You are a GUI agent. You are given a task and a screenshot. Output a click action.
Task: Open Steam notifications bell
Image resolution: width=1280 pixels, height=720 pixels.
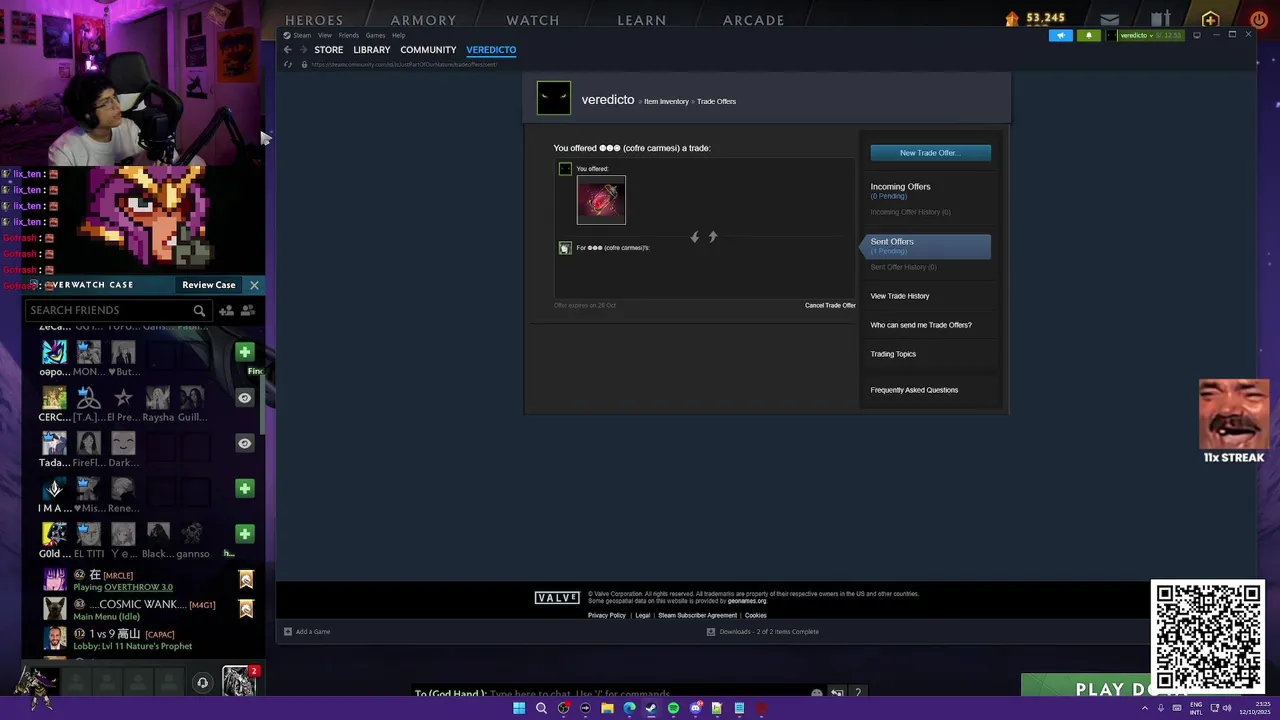[x=1089, y=35]
